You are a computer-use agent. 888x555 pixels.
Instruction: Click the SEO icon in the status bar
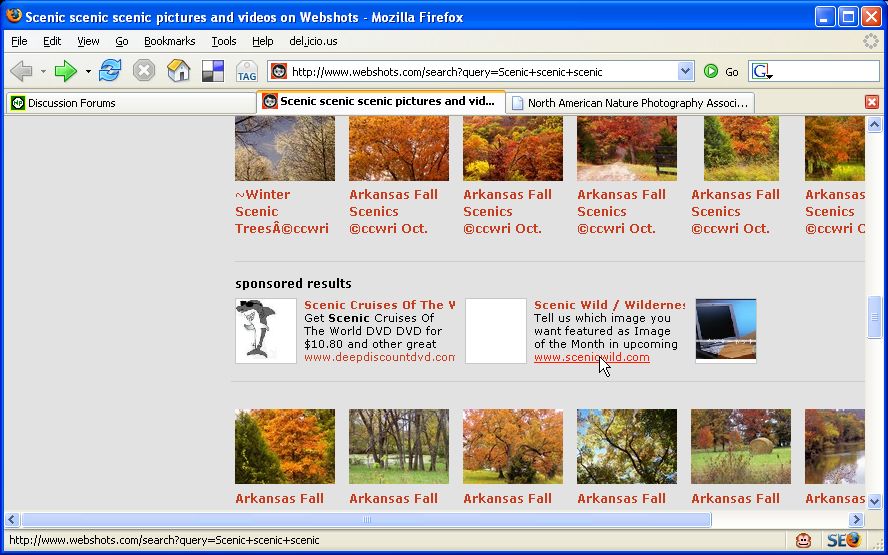pos(843,540)
